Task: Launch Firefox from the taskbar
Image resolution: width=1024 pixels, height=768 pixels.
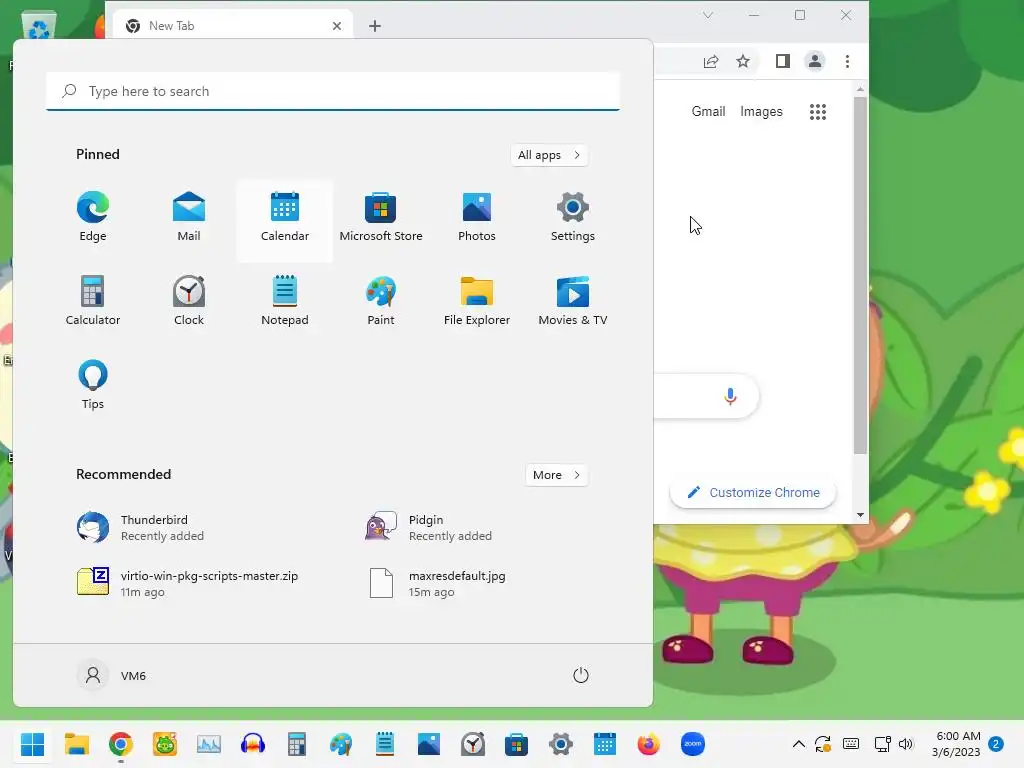Action: pos(648,744)
